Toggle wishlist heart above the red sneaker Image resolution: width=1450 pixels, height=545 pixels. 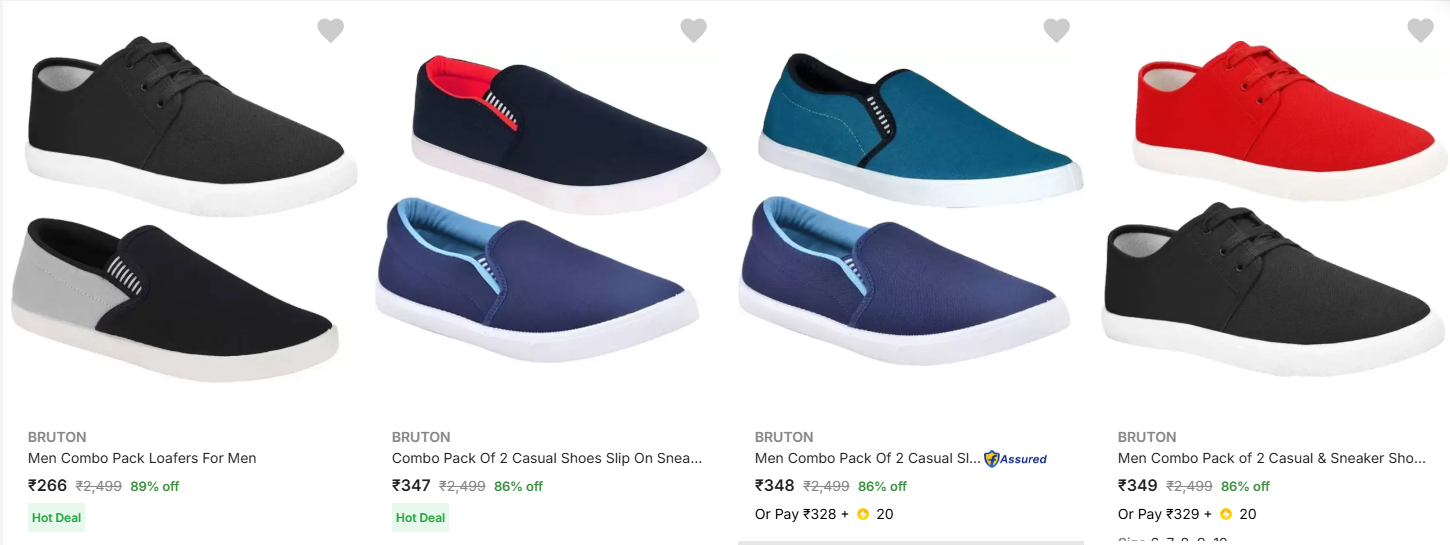[1420, 31]
